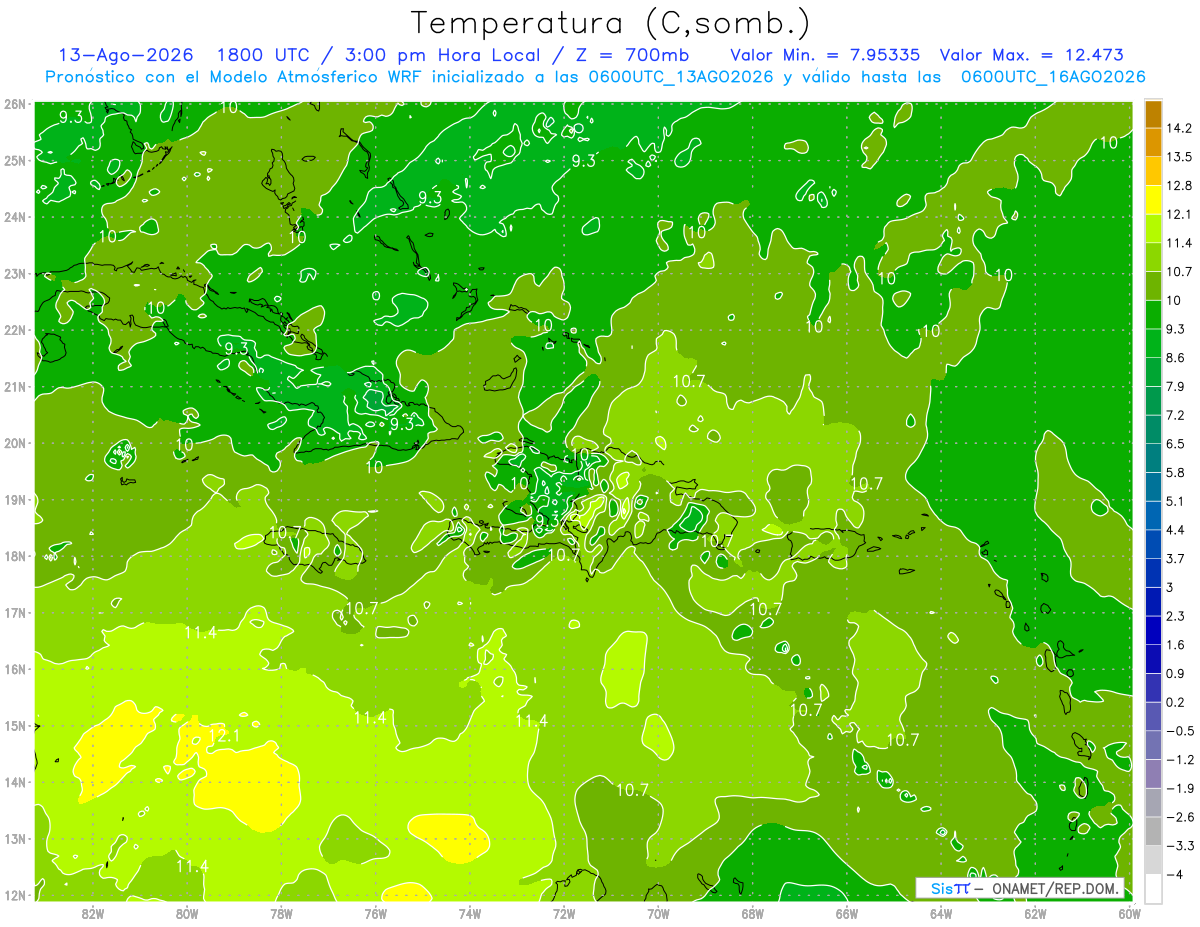Click the "7.9" color scale label

[1176, 387]
